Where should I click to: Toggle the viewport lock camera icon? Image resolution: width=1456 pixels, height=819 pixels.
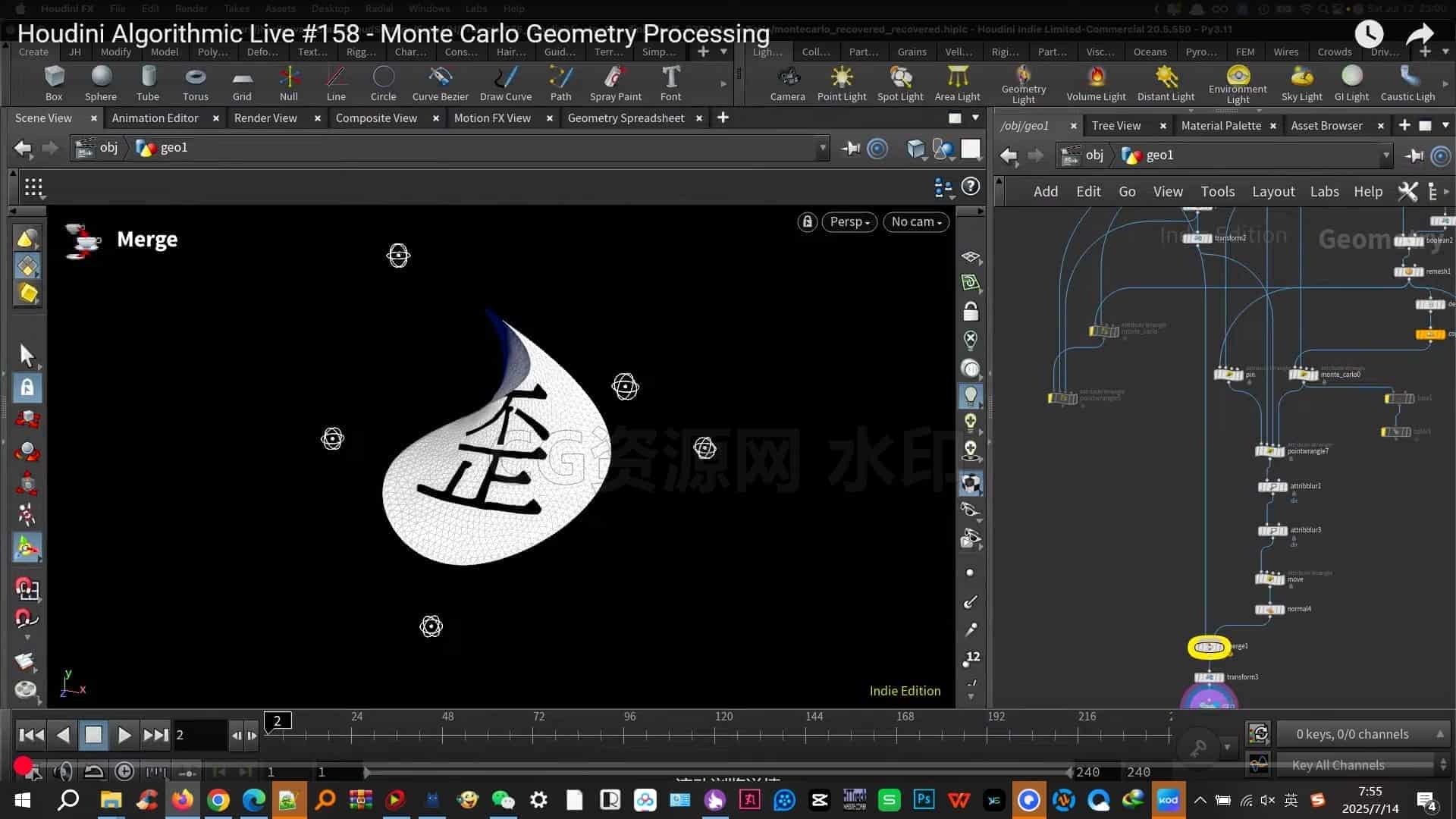(x=807, y=221)
